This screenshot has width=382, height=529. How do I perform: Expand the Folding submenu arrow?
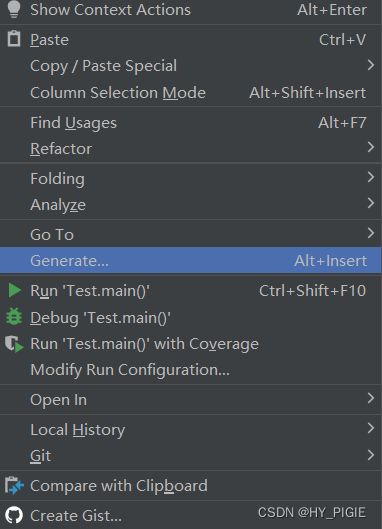[x=371, y=177]
